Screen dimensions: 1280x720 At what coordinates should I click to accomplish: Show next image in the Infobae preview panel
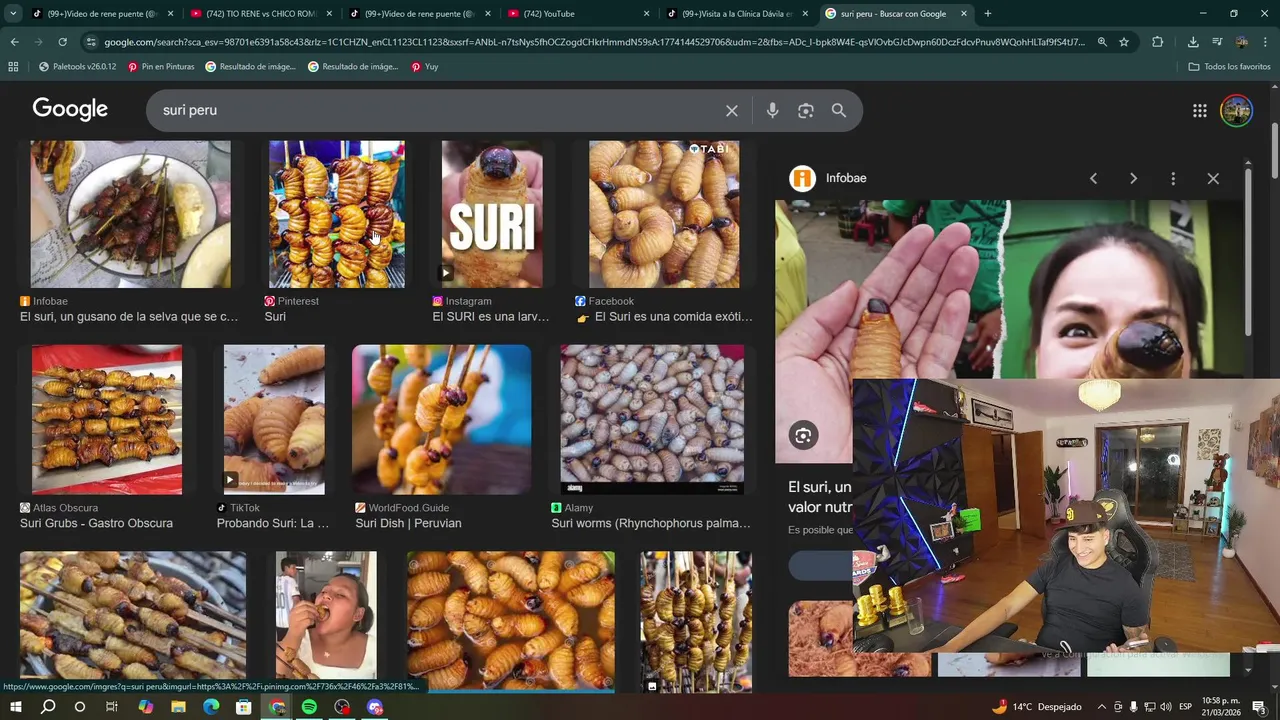coord(1133,178)
